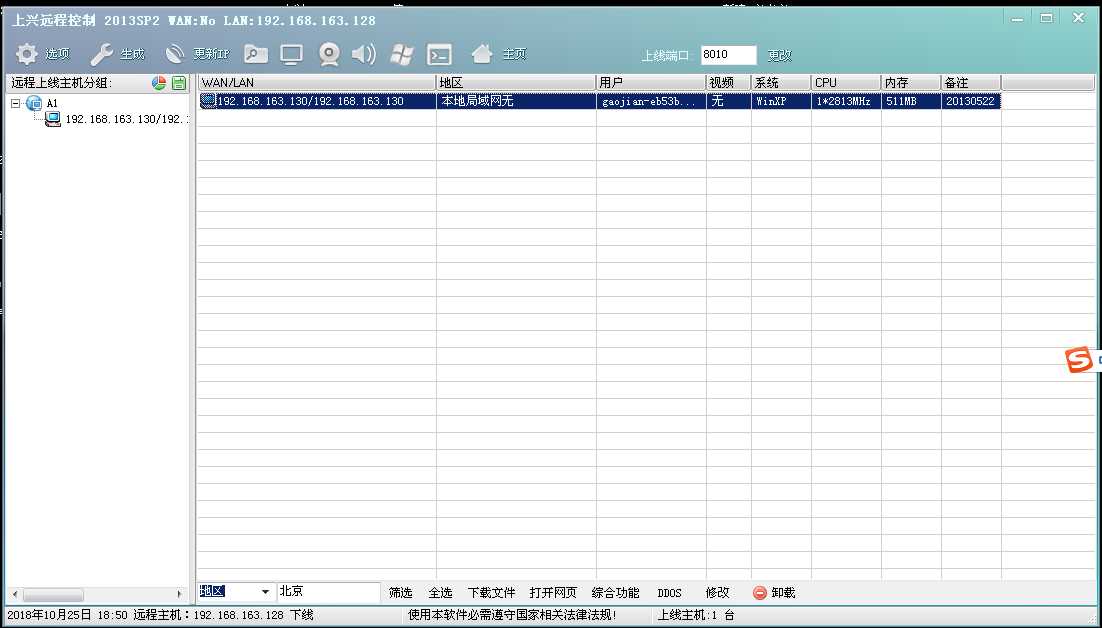This screenshot has width=1102, height=628.
Task: Click left arrow of tree scrollbar
Action: [15, 594]
